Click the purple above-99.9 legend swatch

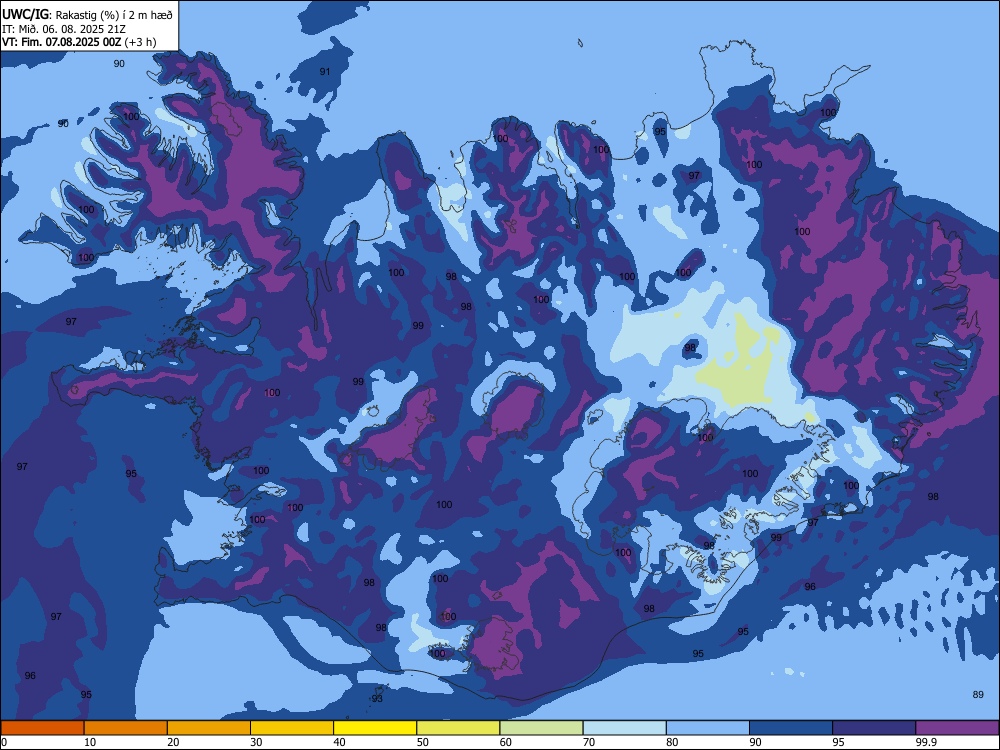pos(957,728)
